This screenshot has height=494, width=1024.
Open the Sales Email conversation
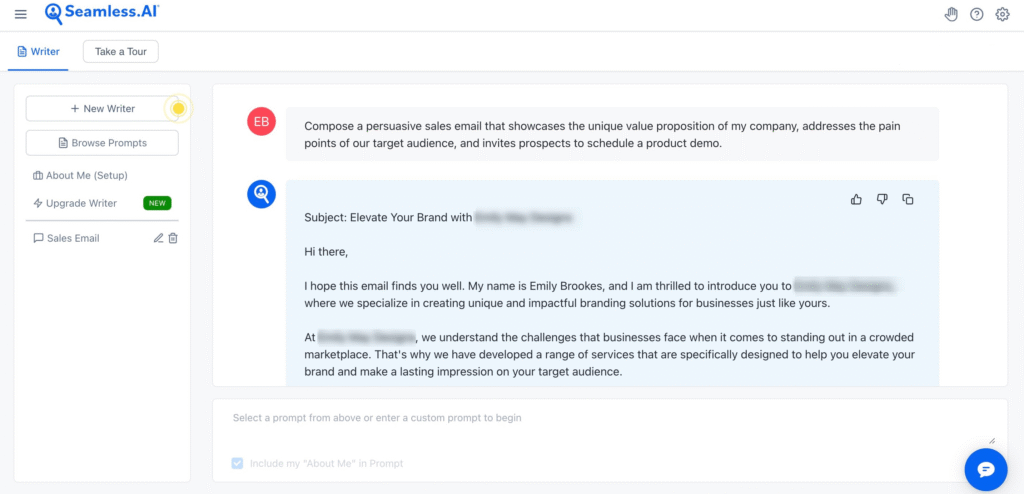(73, 238)
